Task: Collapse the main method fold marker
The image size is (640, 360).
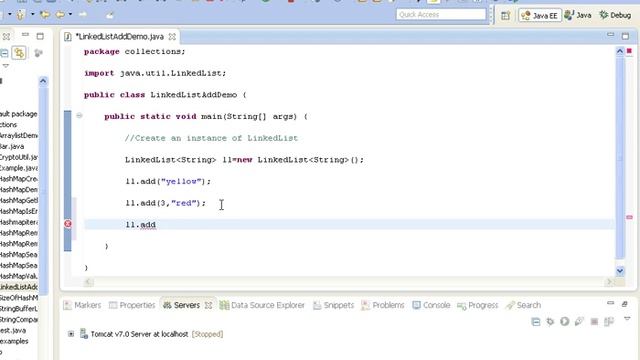Action: click(x=79, y=116)
